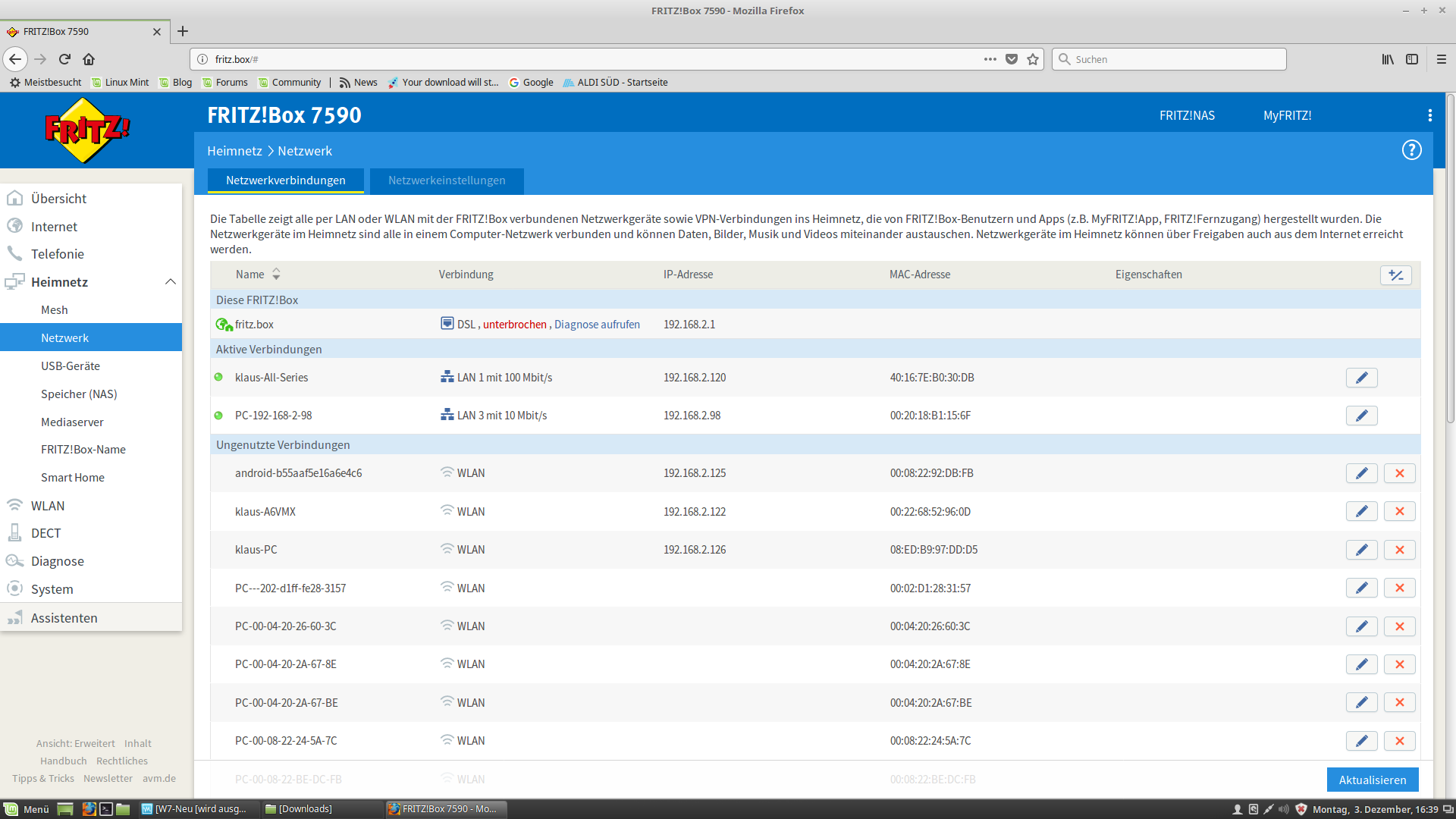Screen dimensions: 1456x819
Task: Open FRITZ!NAS link in header
Action: point(1187,115)
